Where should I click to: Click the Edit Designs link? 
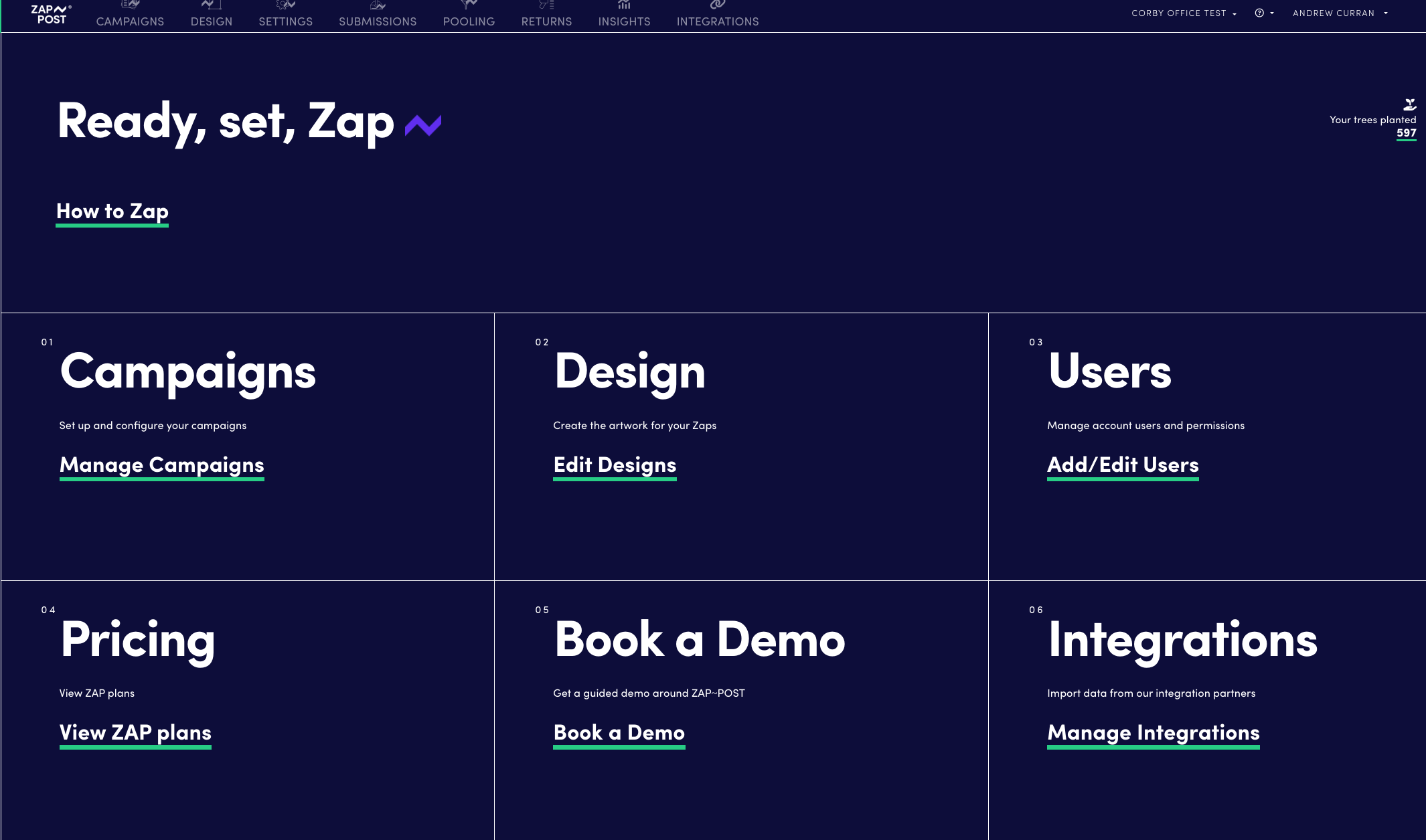[615, 465]
